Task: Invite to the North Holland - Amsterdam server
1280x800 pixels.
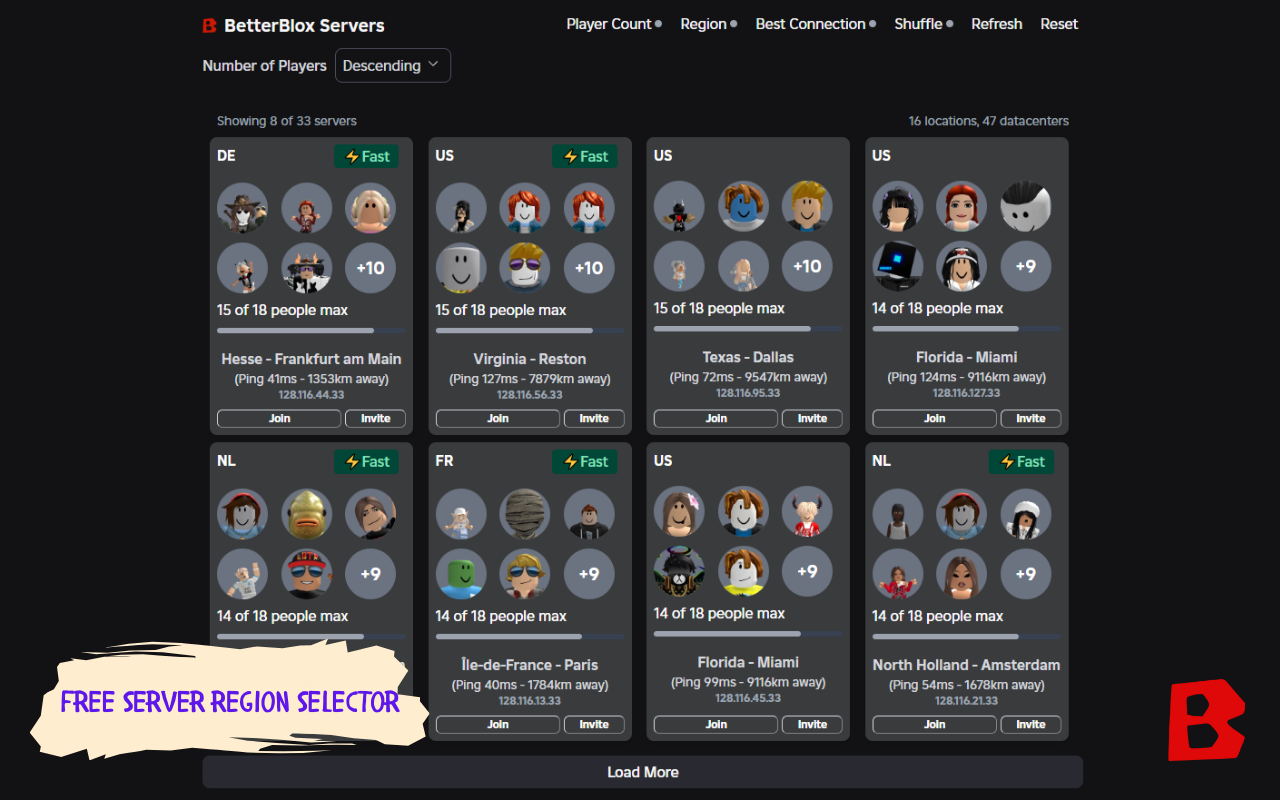Action: 1031,725
